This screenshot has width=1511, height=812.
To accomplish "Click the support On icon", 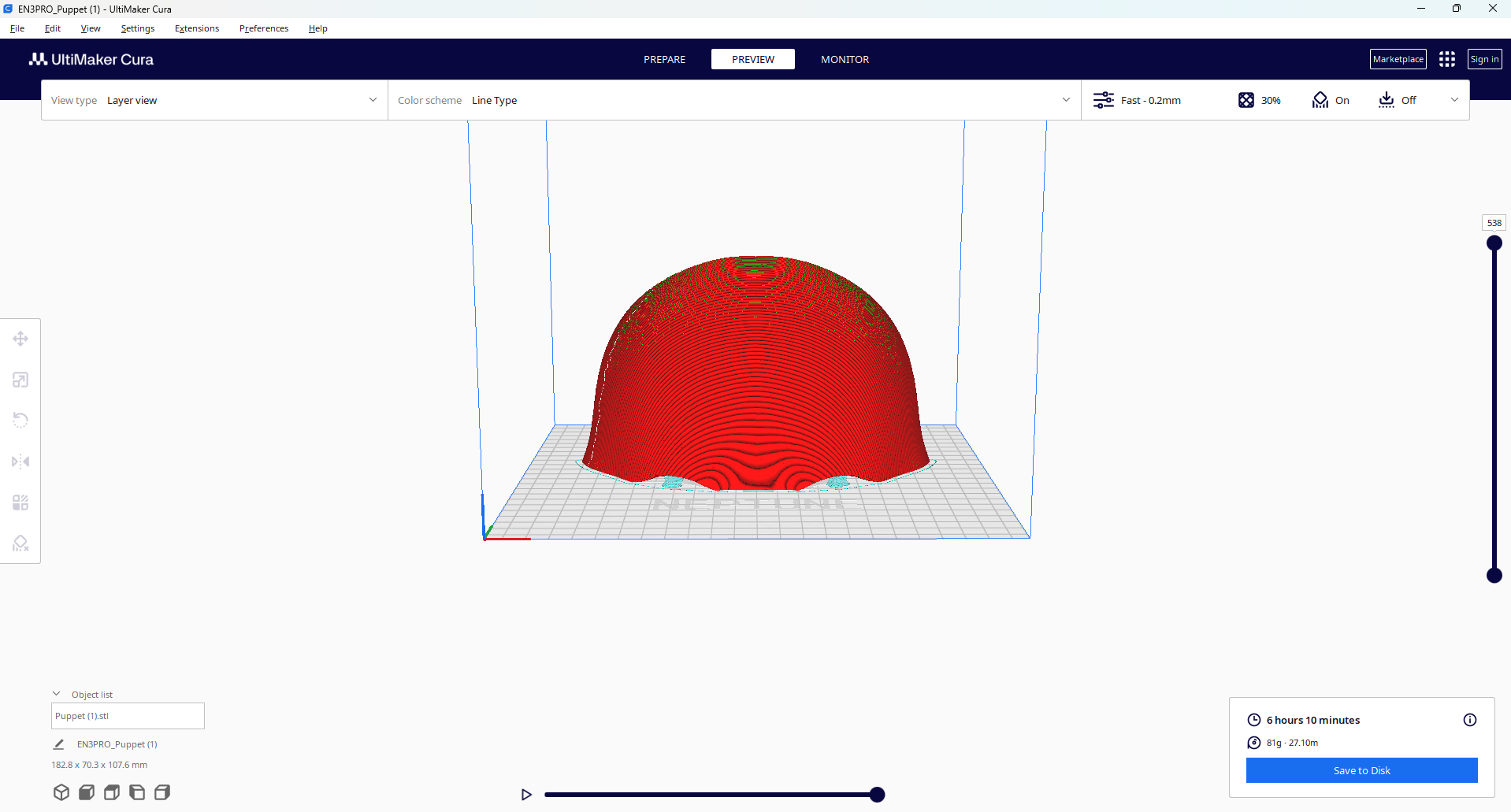I will click(1320, 100).
